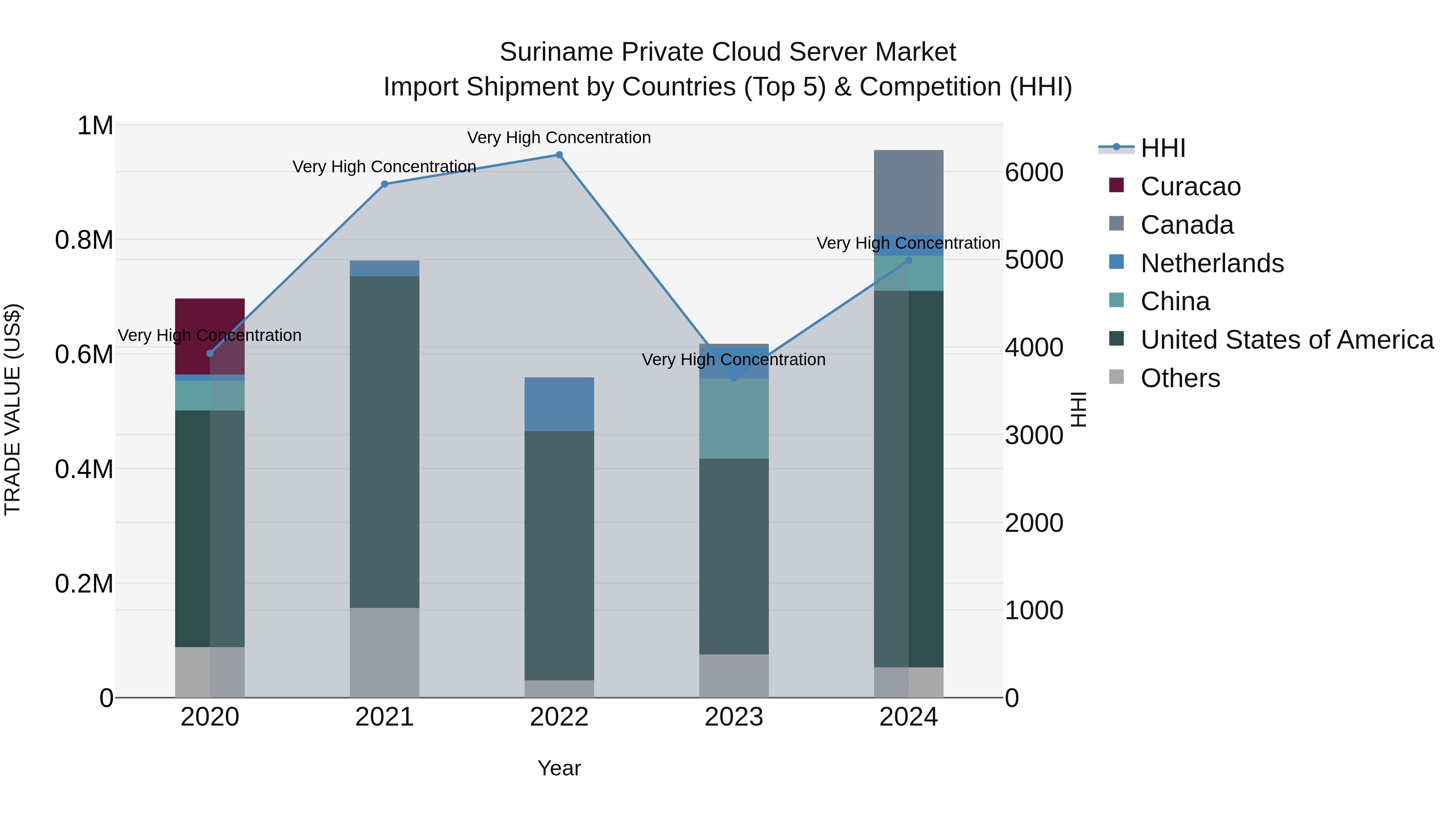Viewport: 1456px width, 819px height.
Task: Click the chart title Suriname Private Cloud Server Market
Action: [728, 52]
